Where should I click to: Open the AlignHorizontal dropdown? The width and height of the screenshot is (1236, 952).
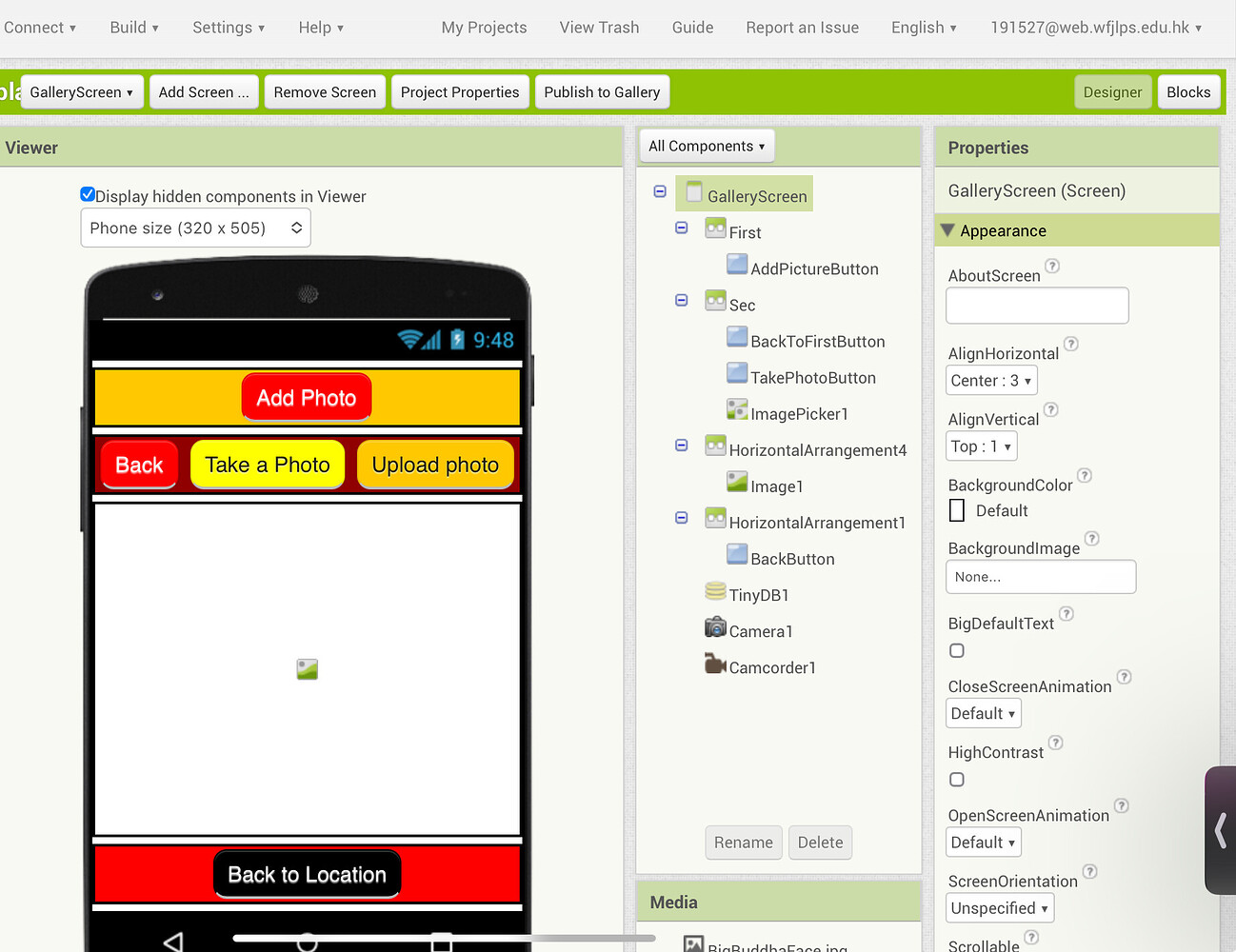pos(991,380)
